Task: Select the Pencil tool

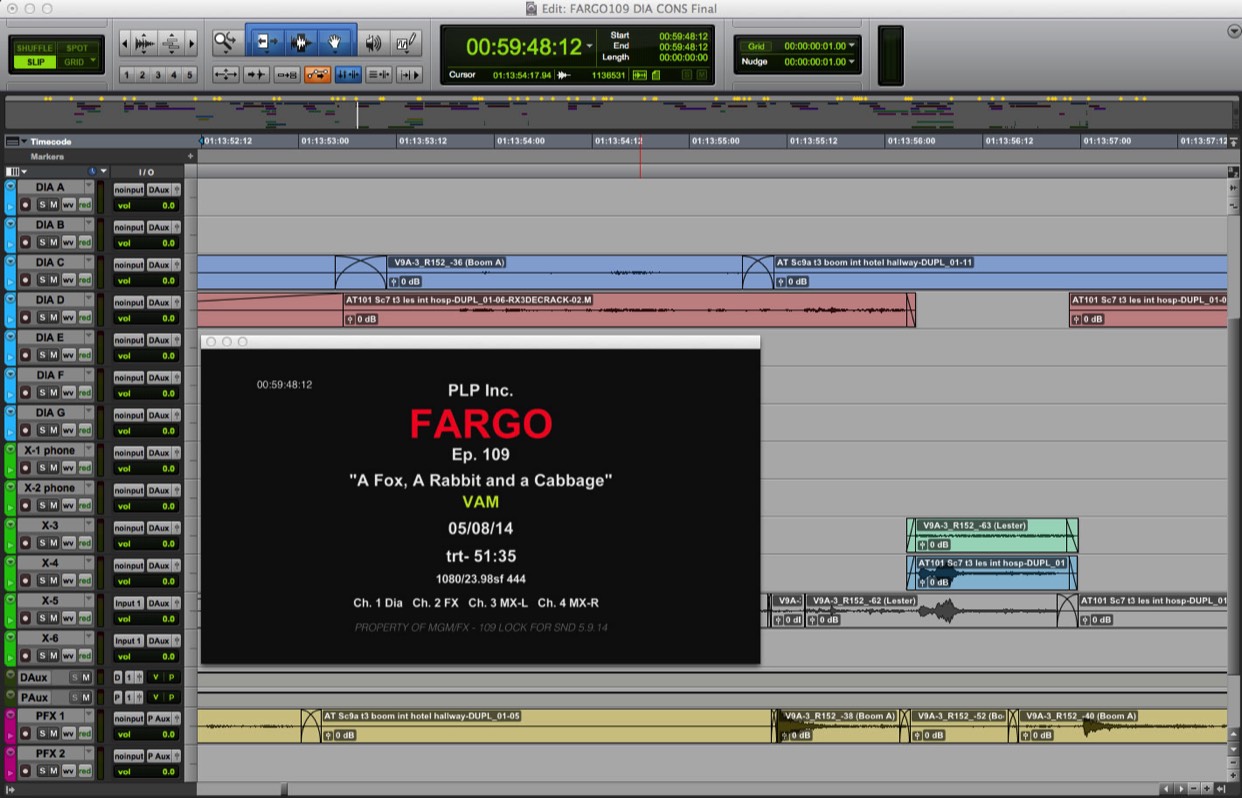Action: (x=406, y=43)
